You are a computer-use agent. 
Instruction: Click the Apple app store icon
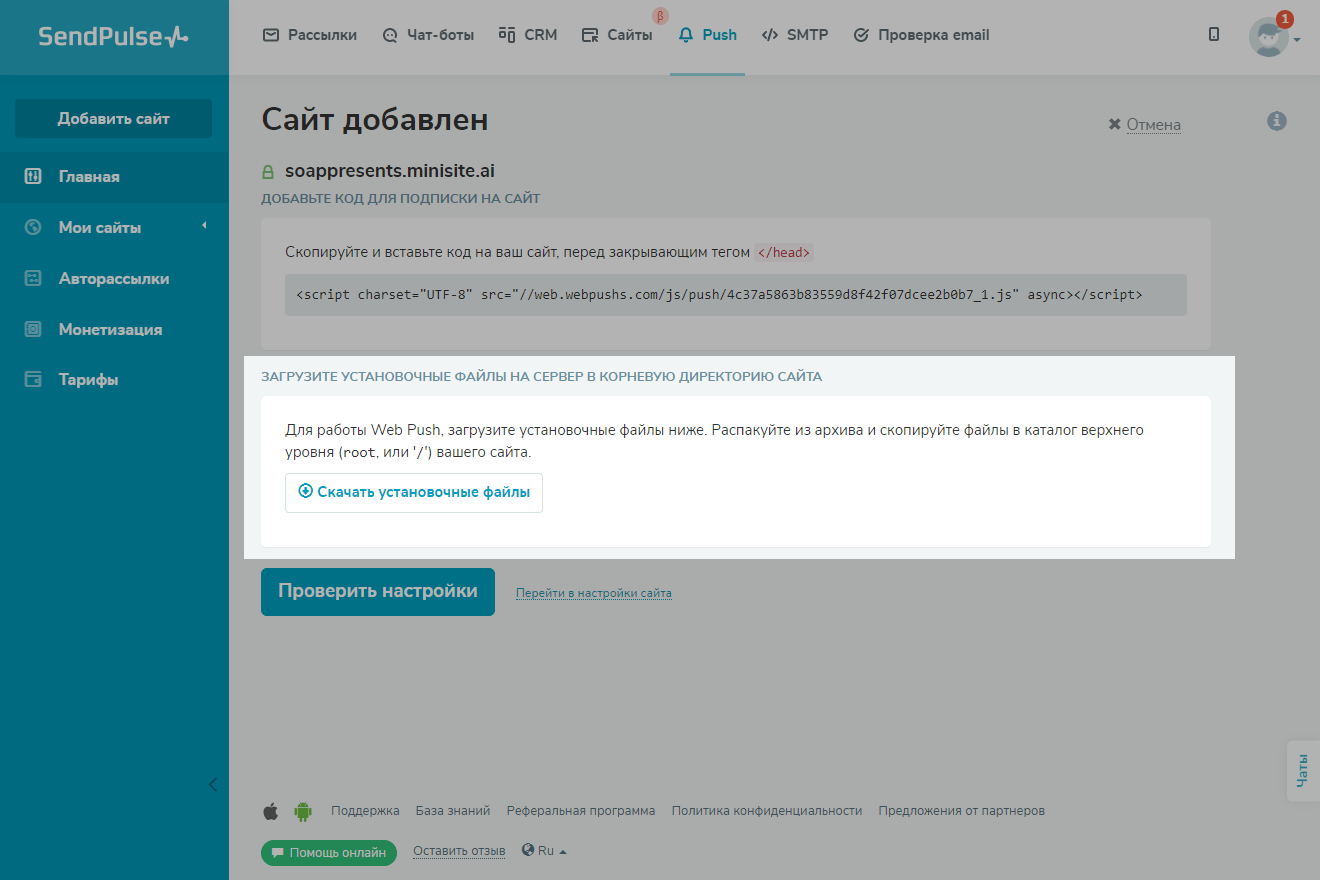point(270,811)
